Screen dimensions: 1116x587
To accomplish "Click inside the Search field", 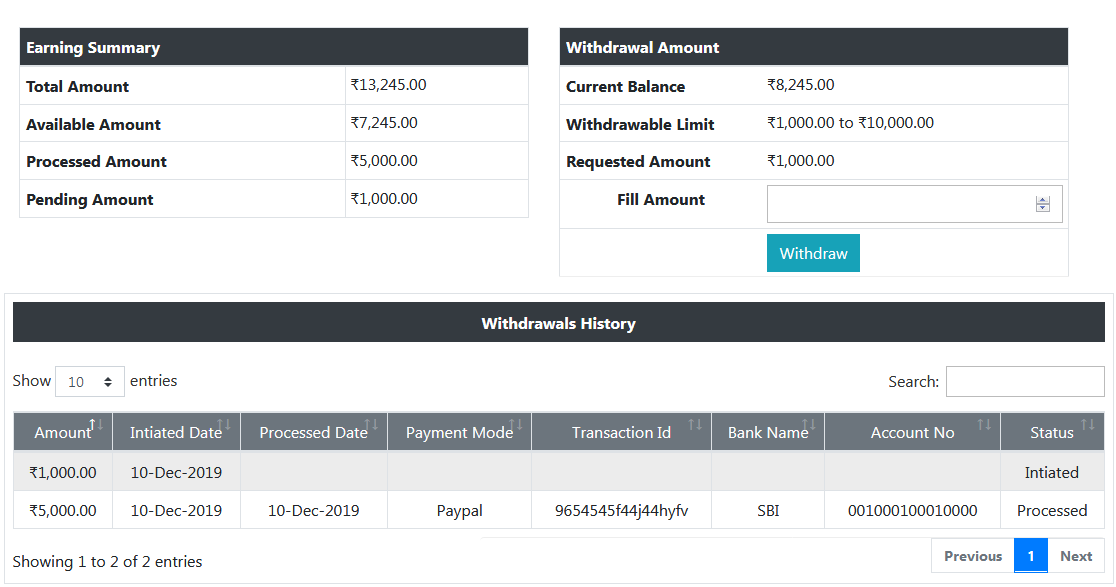I will point(1024,381).
